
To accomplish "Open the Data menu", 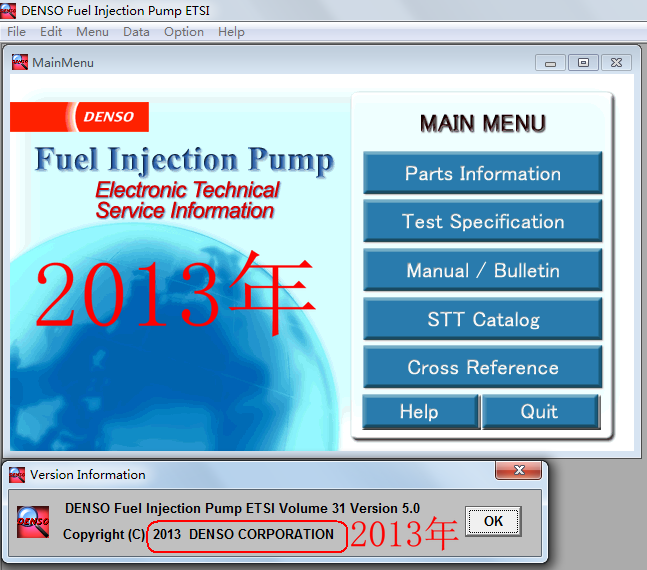I will (x=136, y=32).
